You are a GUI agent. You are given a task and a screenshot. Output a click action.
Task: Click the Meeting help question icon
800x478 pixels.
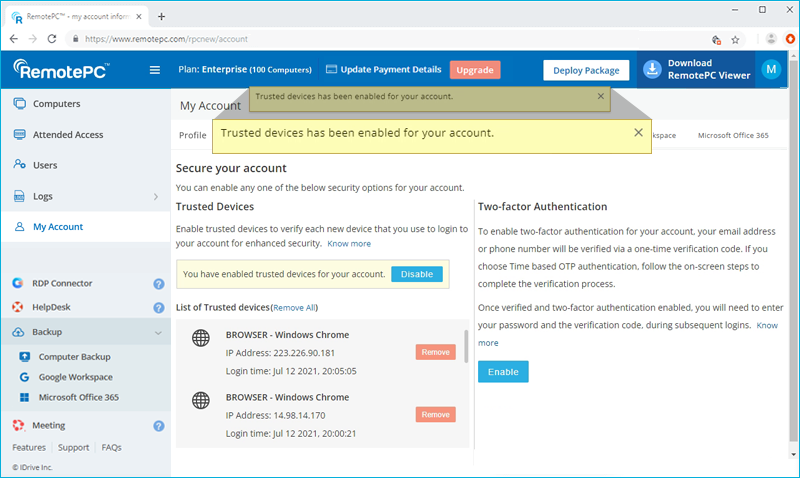click(158, 426)
